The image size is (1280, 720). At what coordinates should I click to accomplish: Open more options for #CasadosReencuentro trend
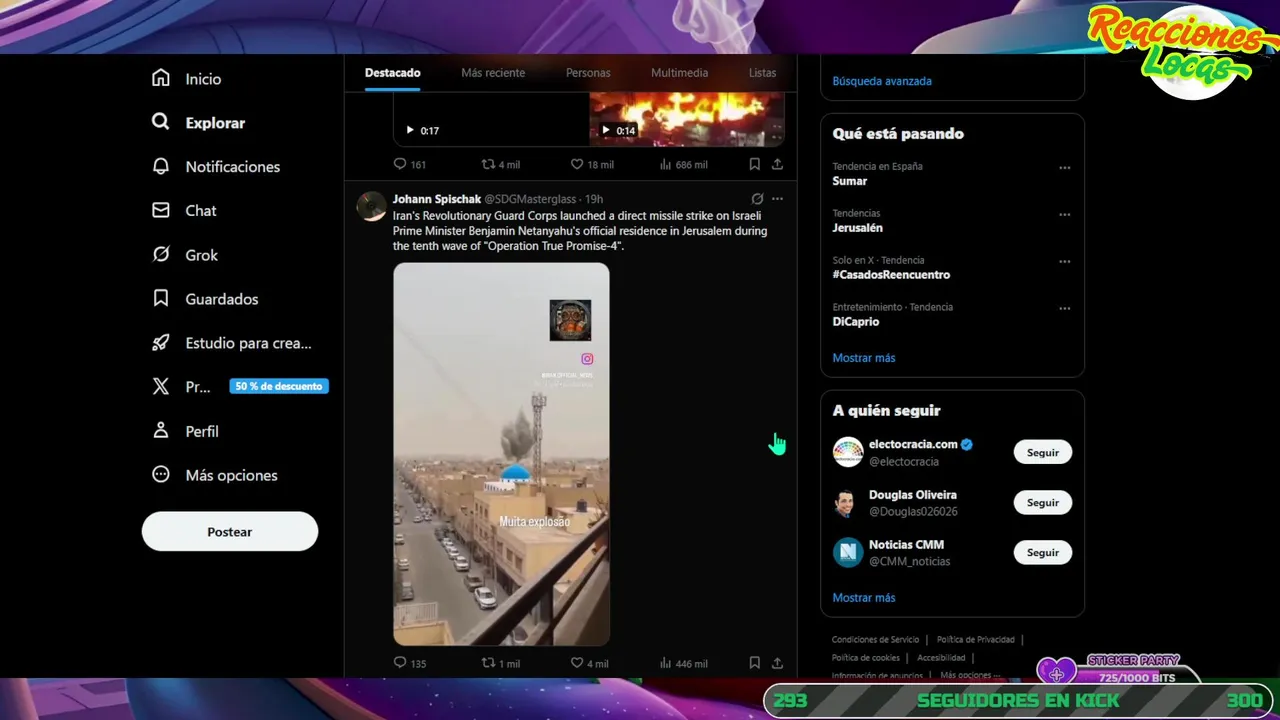click(x=1065, y=262)
